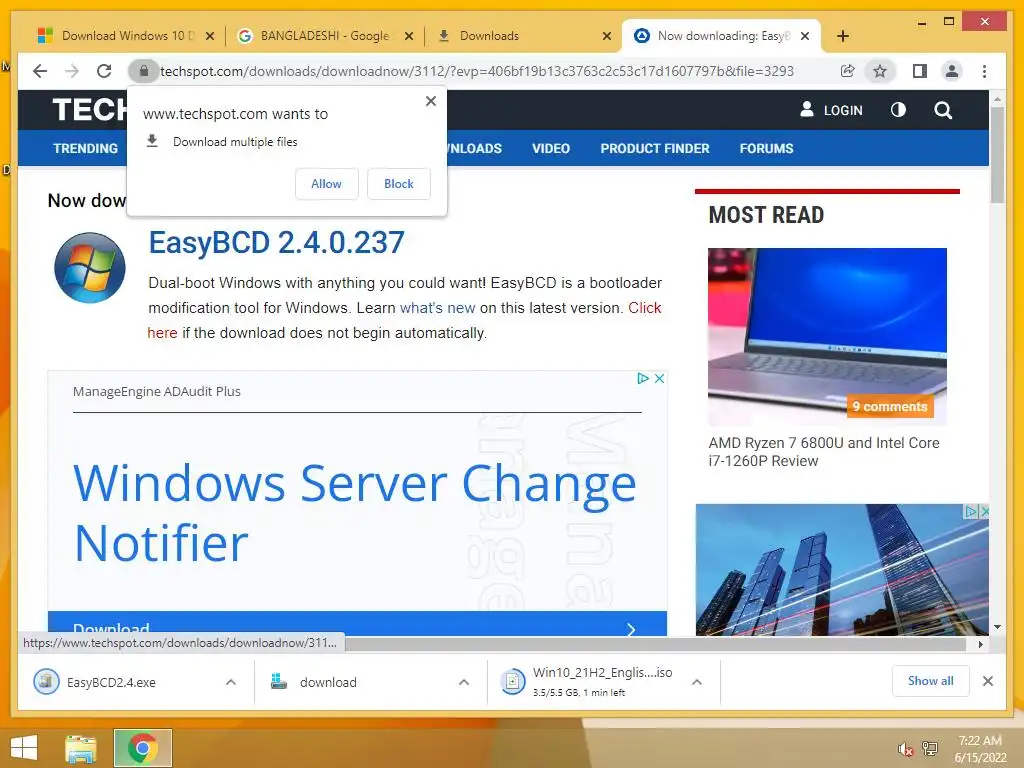Click the EasyBCD 2.4.0.237 title link
This screenshot has width=1024, height=768.
point(276,242)
